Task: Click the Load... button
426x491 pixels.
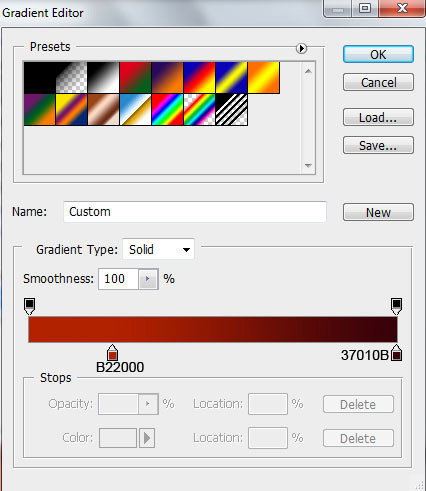Action: [x=378, y=117]
